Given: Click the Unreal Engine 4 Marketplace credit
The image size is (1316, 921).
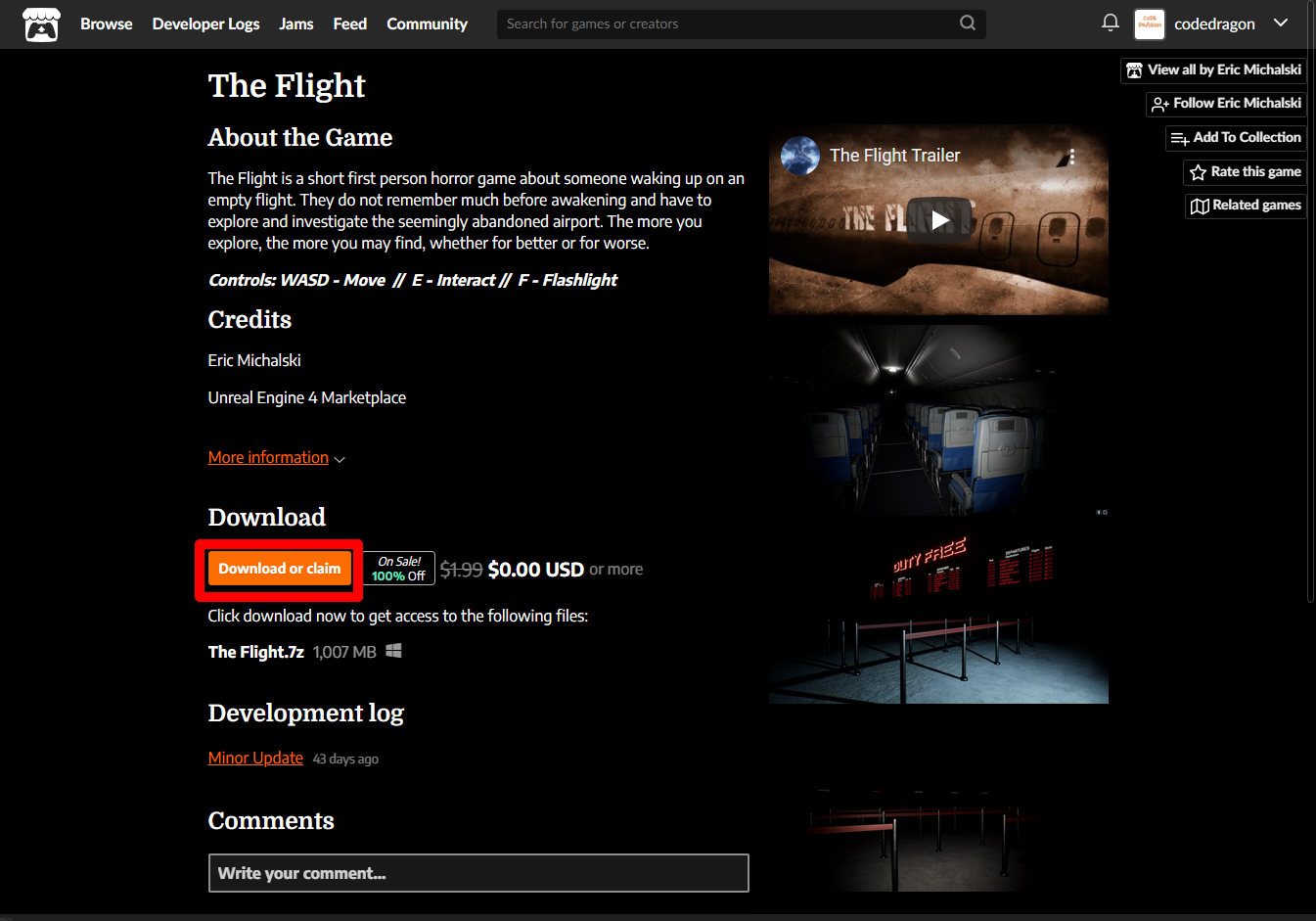Looking at the screenshot, I should coord(306,397).
